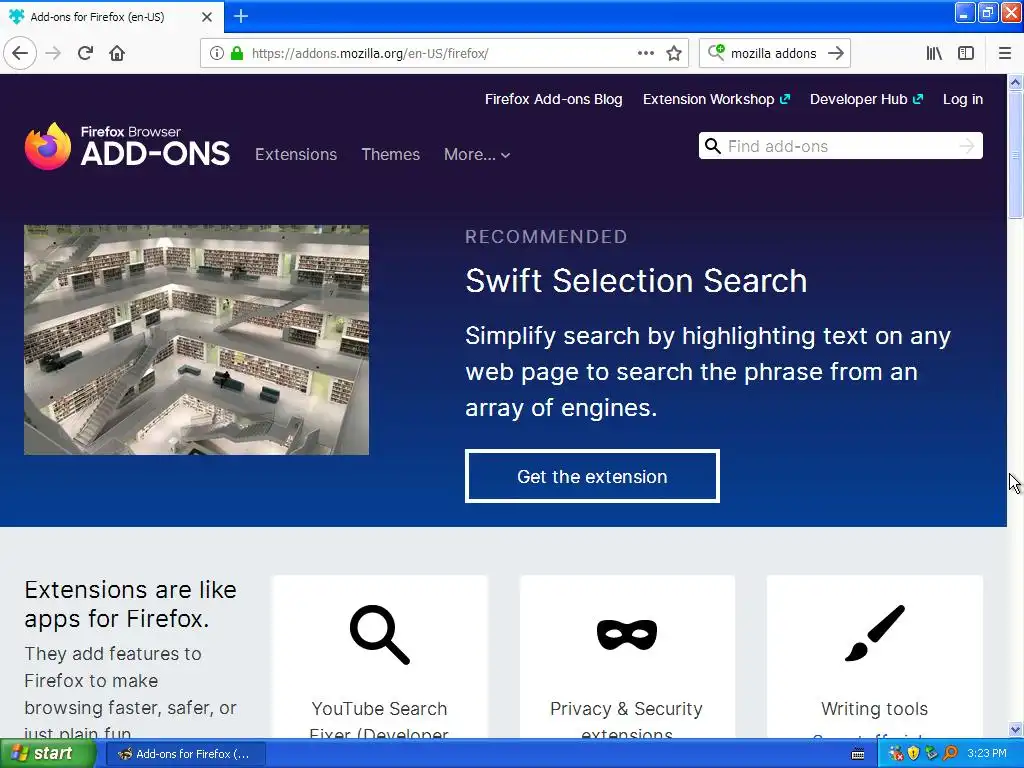
Task: Open page actions three-dots menu
Action: pyautogui.click(x=645, y=53)
